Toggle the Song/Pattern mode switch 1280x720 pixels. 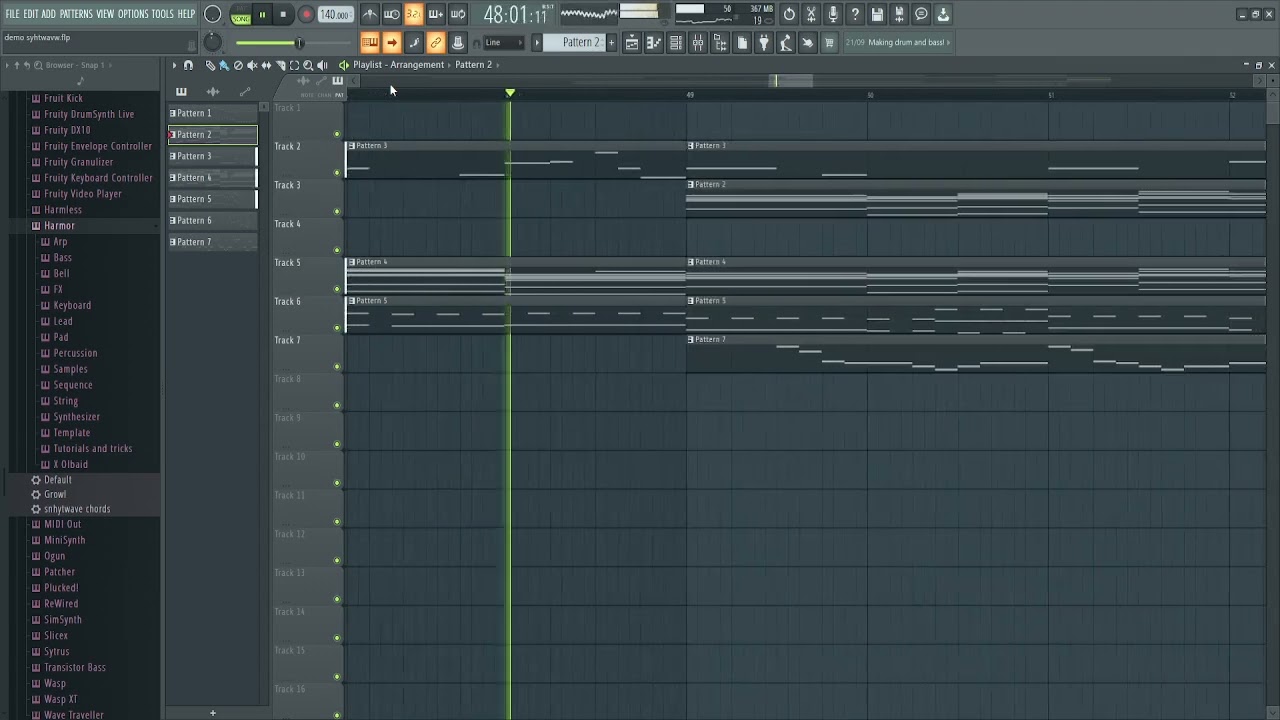coord(241,15)
